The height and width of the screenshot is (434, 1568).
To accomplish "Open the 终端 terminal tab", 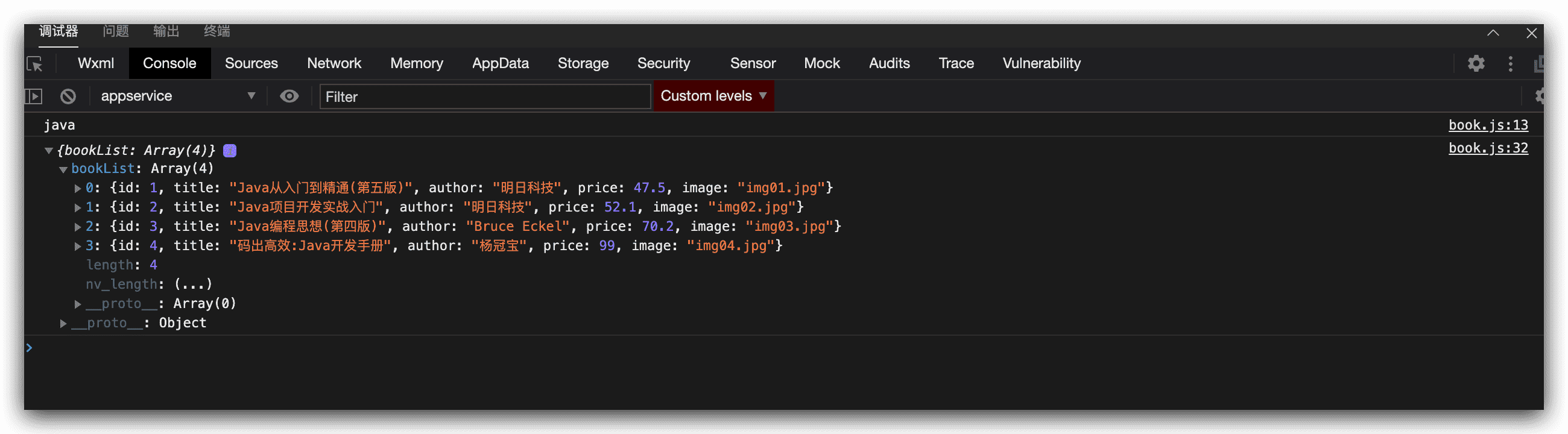I will pyautogui.click(x=217, y=31).
